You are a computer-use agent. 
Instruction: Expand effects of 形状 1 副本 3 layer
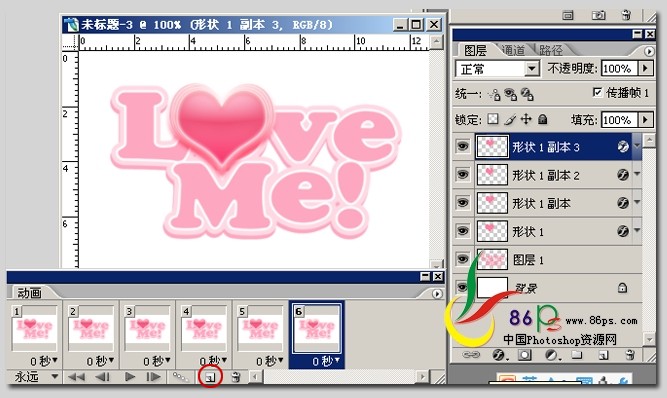(637, 146)
